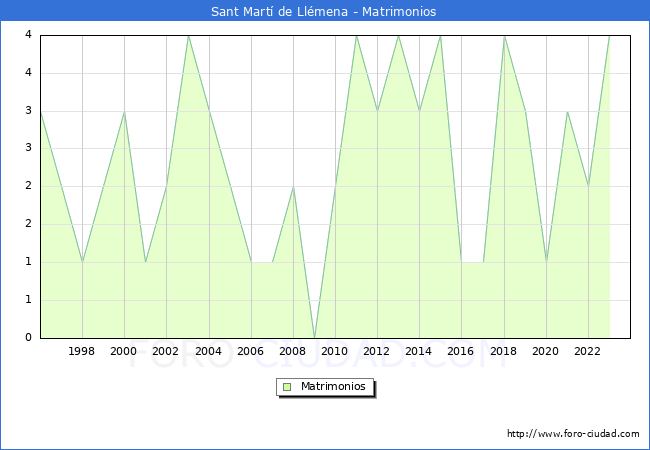Click the 2008 x-axis label
This screenshot has height=450, width=650.
[292, 351]
